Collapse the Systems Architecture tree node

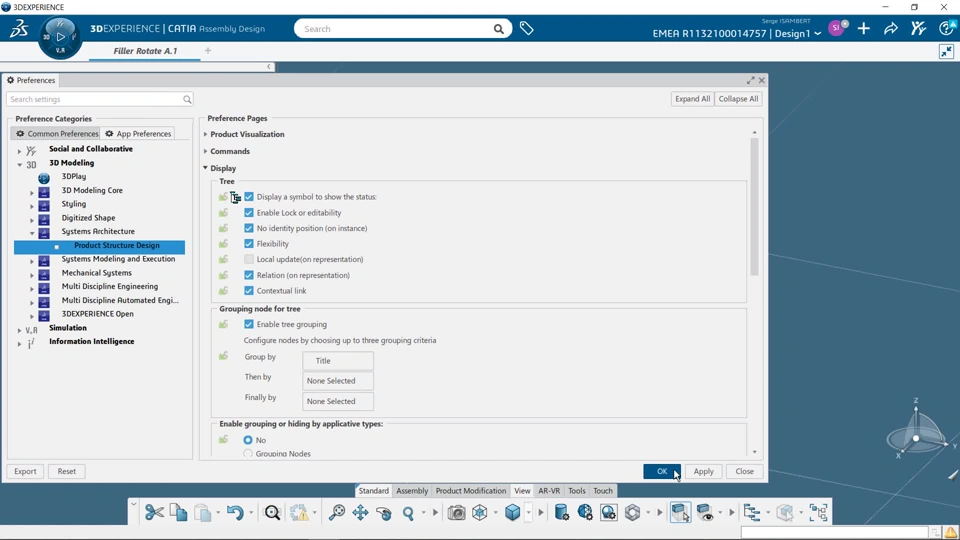32,233
